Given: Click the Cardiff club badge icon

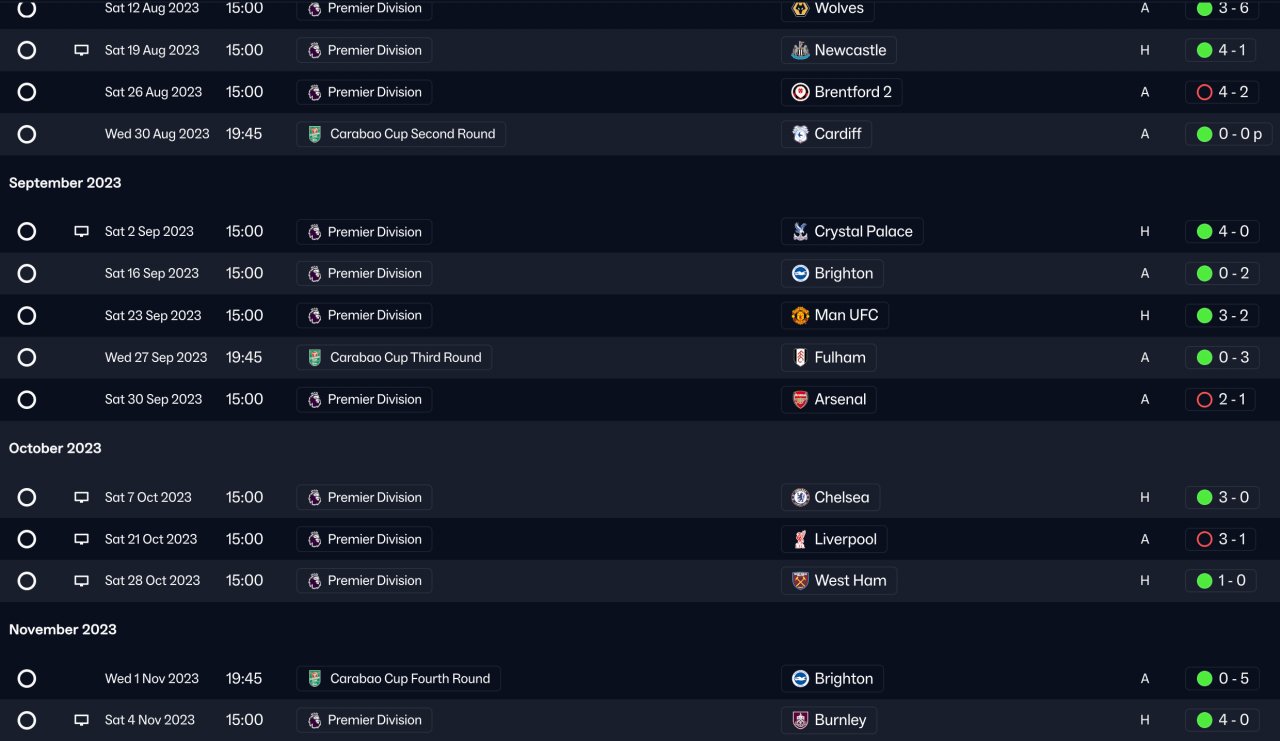Looking at the screenshot, I should 800,134.
